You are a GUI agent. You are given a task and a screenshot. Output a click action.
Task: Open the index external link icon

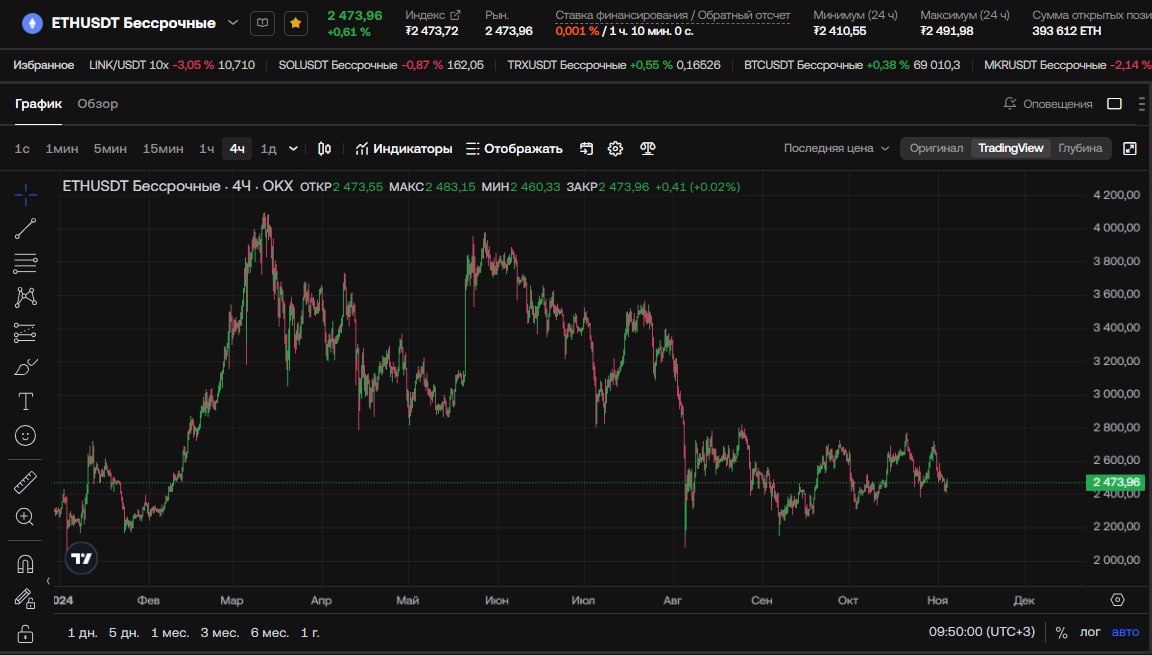click(456, 15)
